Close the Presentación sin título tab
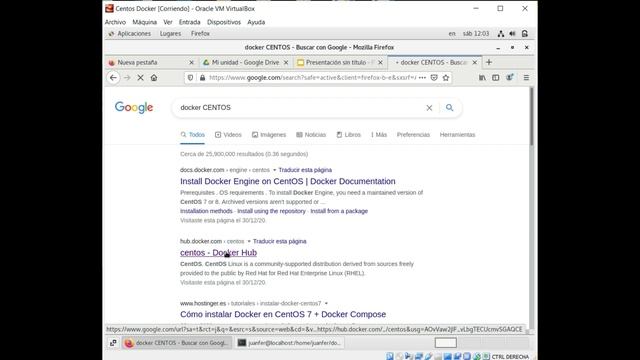The width and height of the screenshot is (640, 360). click(x=380, y=62)
